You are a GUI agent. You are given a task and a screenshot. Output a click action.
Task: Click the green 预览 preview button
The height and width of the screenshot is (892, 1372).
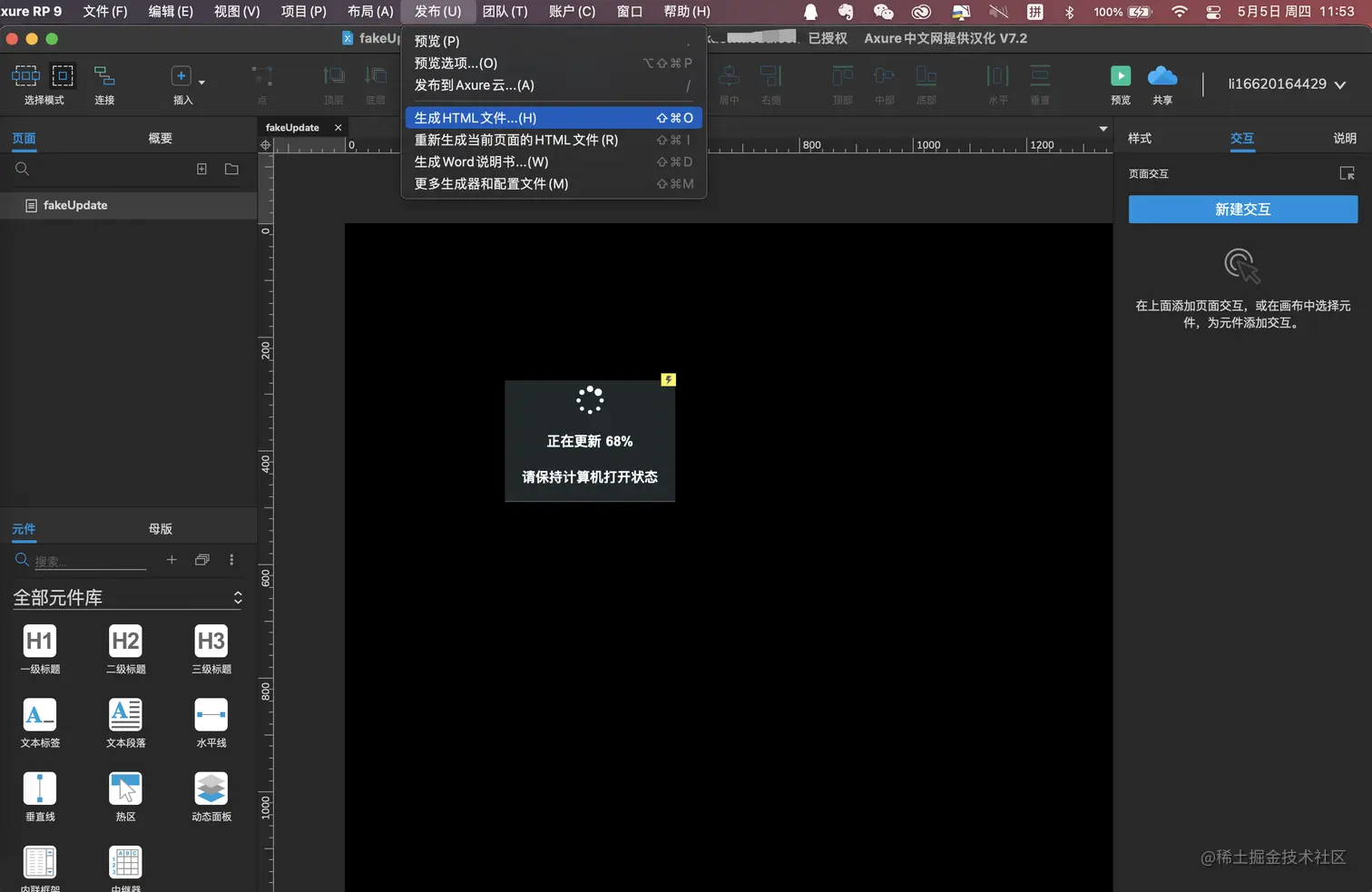(x=1121, y=75)
